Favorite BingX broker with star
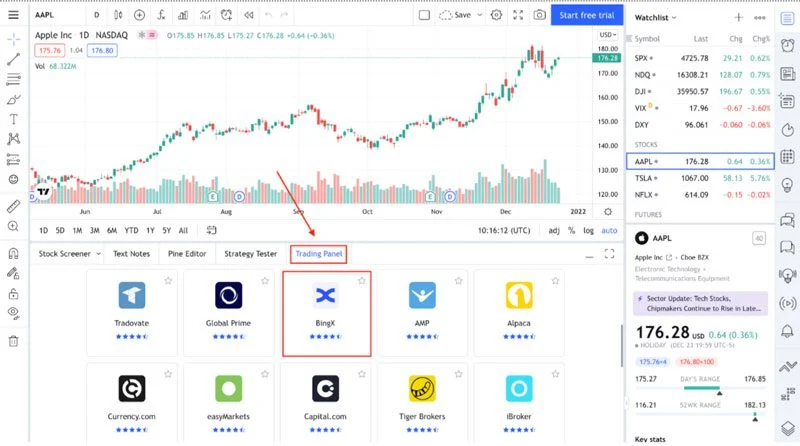 click(x=362, y=281)
